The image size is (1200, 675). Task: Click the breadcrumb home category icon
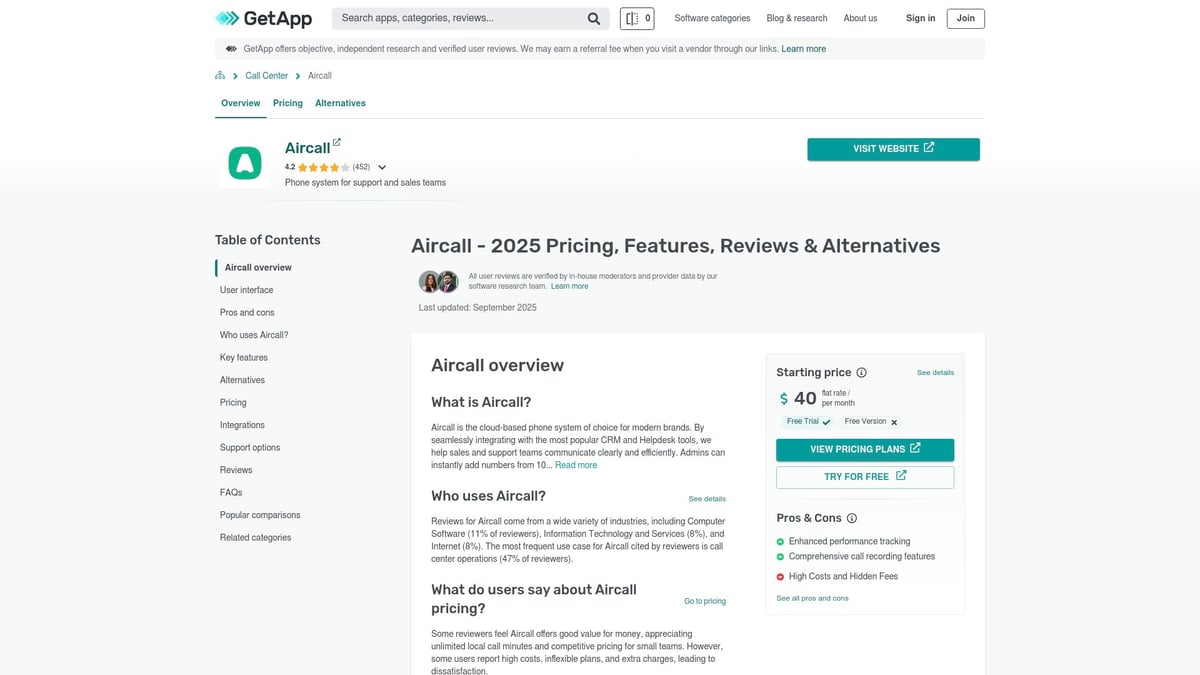(x=220, y=76)
